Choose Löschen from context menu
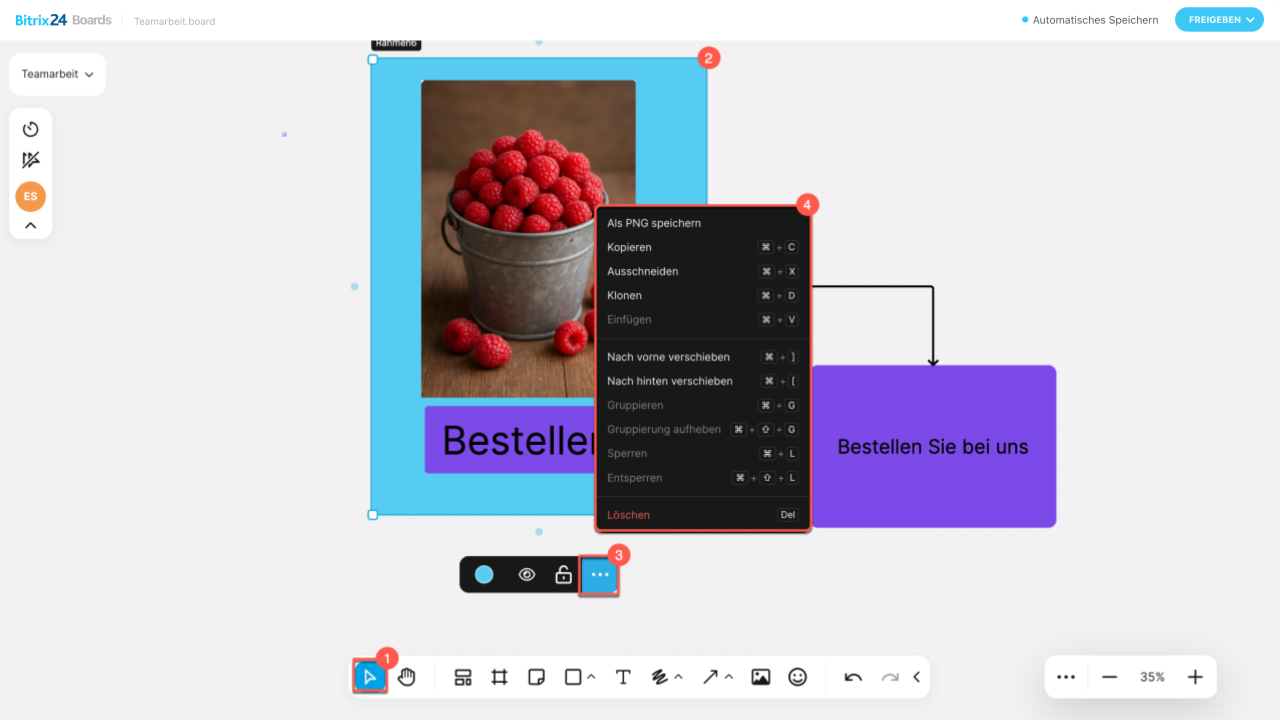This screenshot has height=720, width=1280. pyautogui.click(x=703, y=515)
